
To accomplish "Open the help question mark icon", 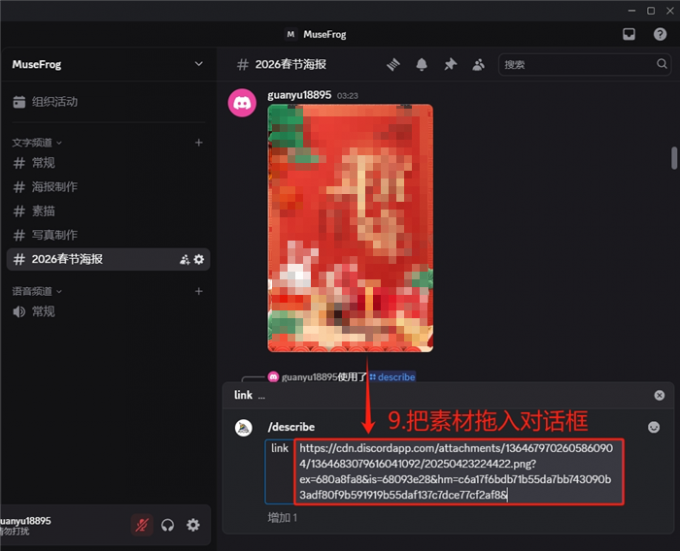I will pos(660,34).
